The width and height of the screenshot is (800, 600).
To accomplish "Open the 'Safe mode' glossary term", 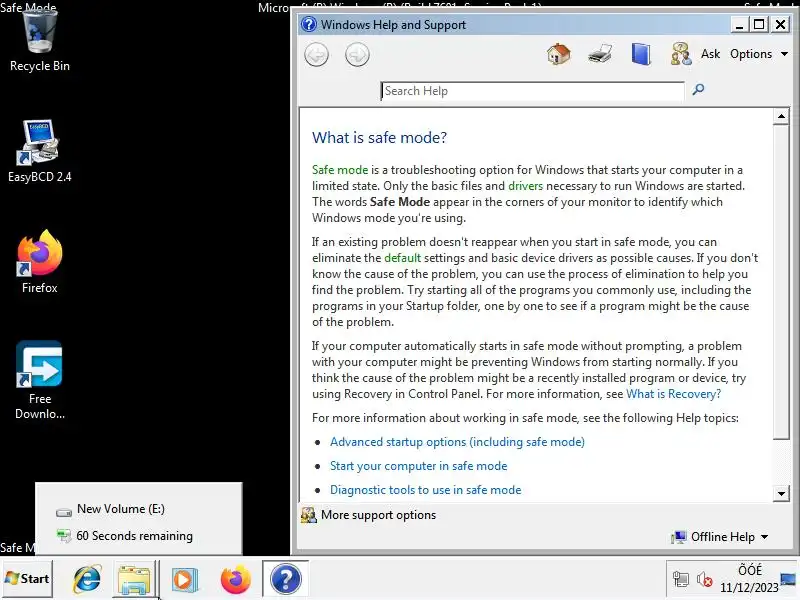I will [340, 169].
